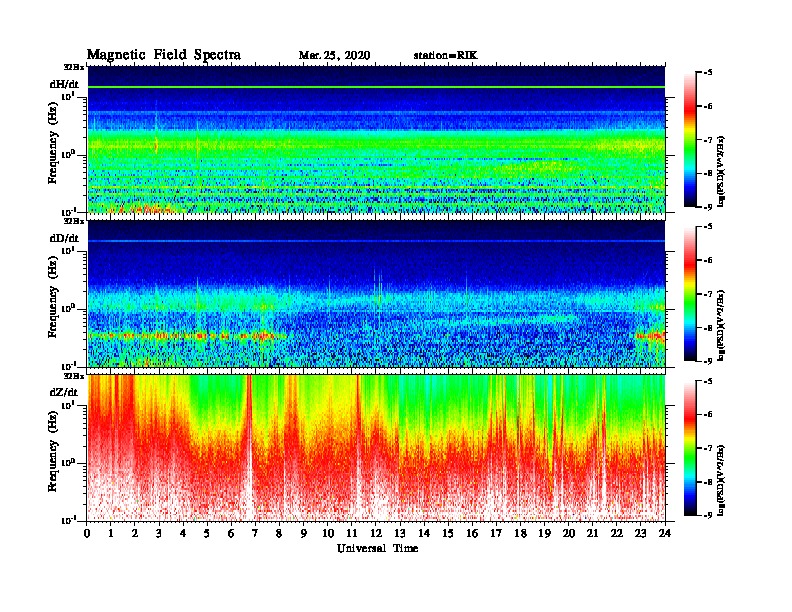Click the hour "21" tick label
The width and height of the screenshot is (792, 612).
point(592,533)
